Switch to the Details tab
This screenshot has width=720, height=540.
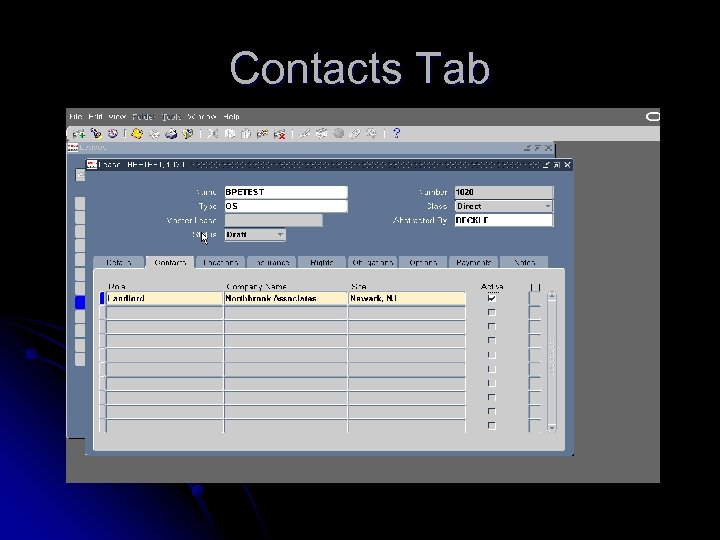pyautogui.click(x=118, y=262)
